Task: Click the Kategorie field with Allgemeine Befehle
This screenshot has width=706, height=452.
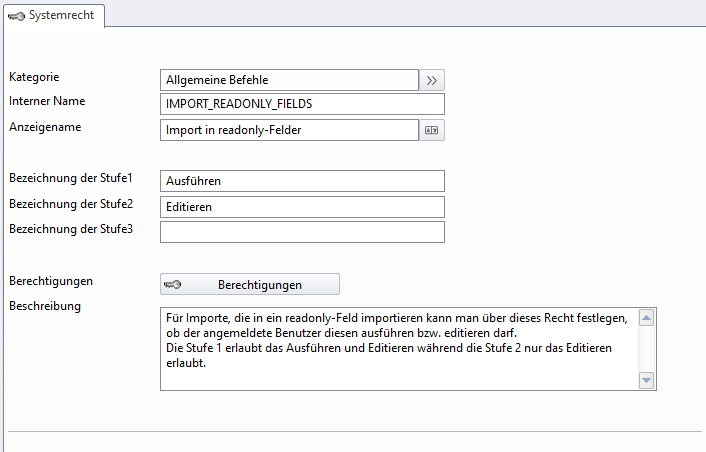Action: point(290,80)
